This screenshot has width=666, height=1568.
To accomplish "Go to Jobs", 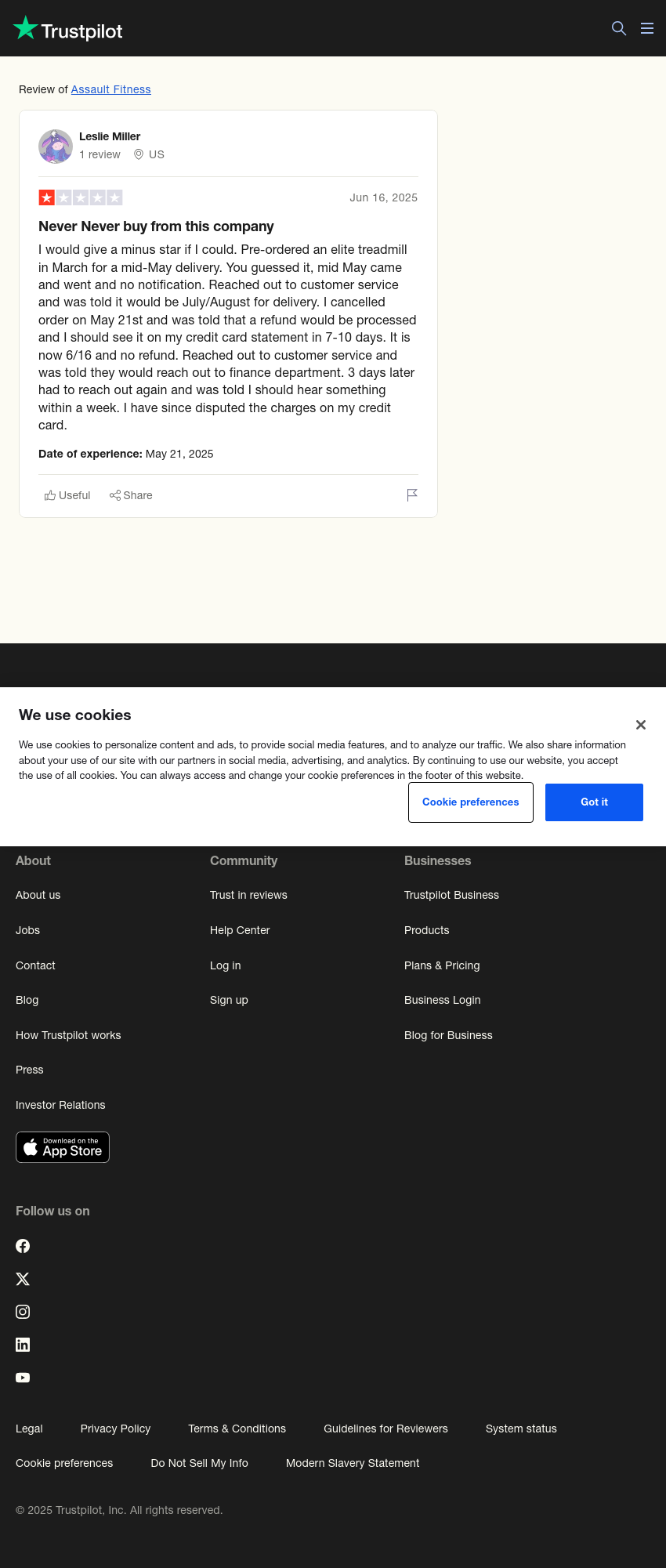I will pyautogui.click(x=28, y=930).
